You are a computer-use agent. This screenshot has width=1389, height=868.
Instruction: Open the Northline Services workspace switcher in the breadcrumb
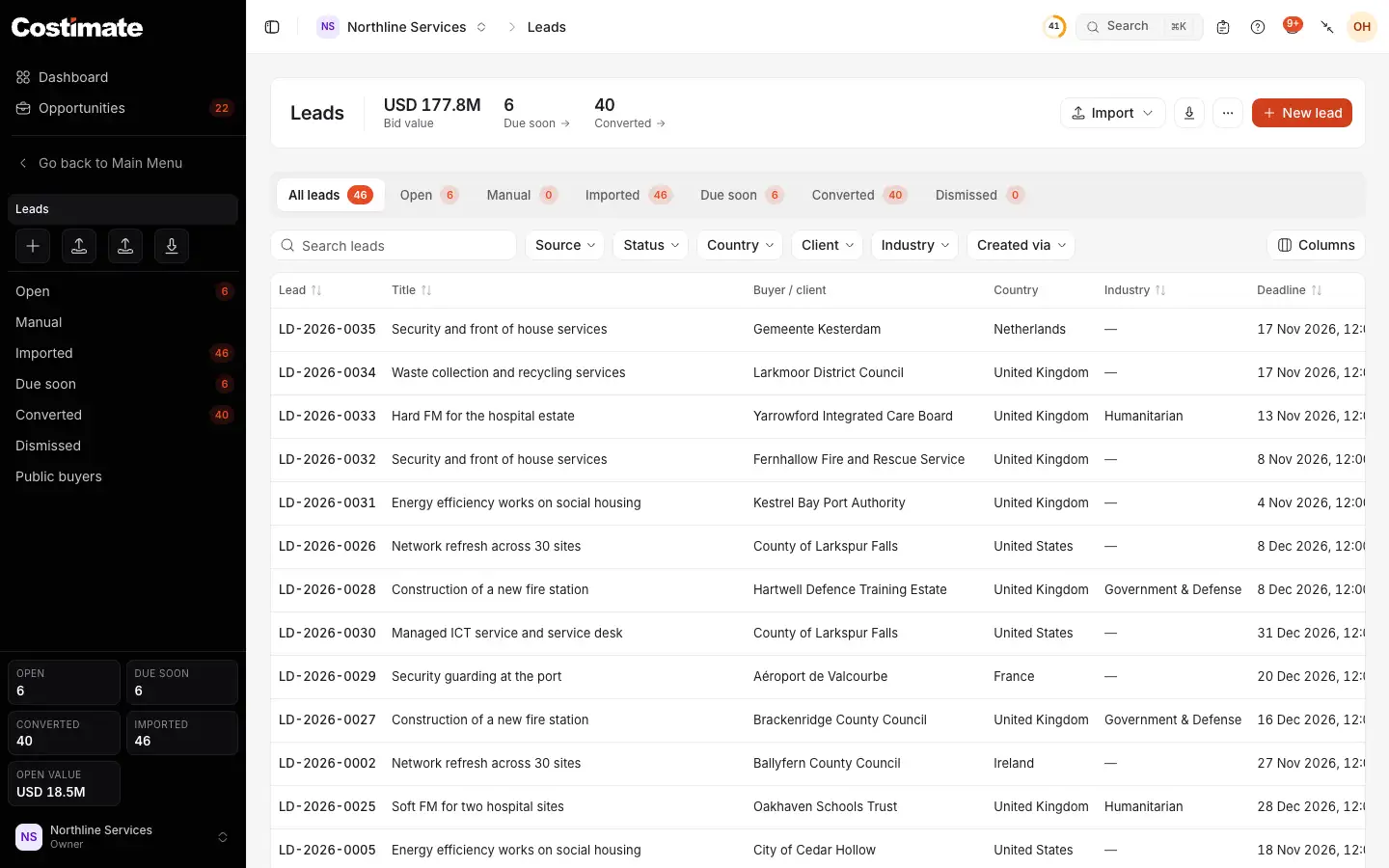404,27
